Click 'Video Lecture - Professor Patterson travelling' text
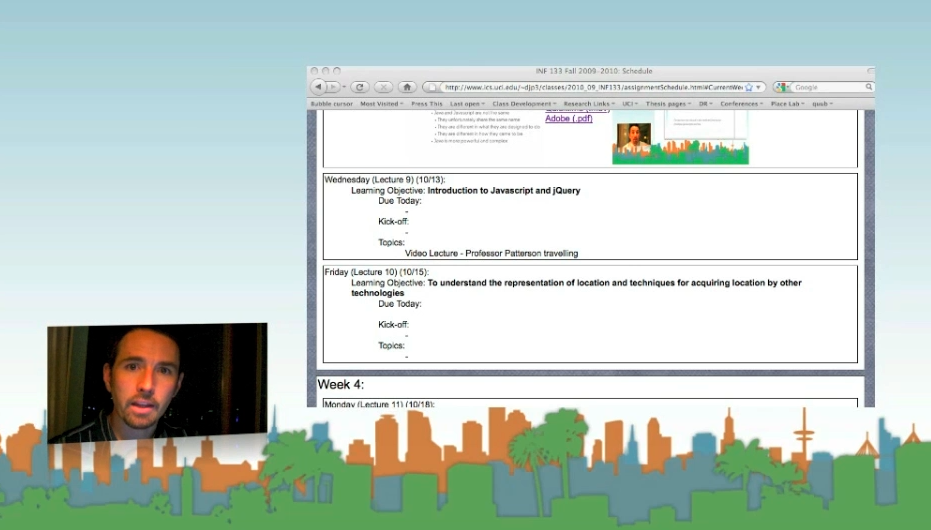Viewport: 931px width, 530px height. 492,253
